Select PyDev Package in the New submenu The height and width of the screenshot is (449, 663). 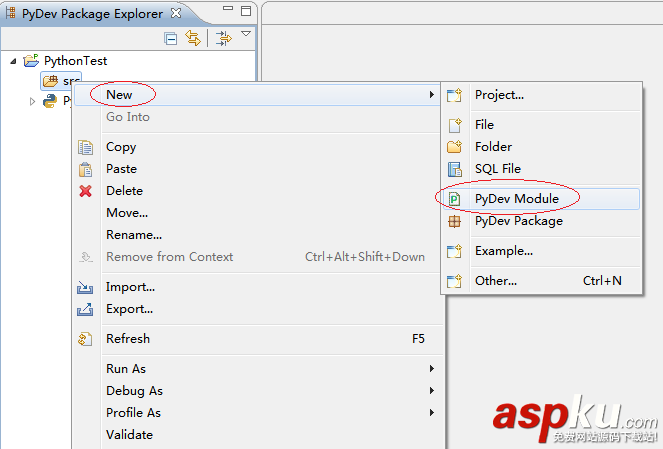(541, 221)
